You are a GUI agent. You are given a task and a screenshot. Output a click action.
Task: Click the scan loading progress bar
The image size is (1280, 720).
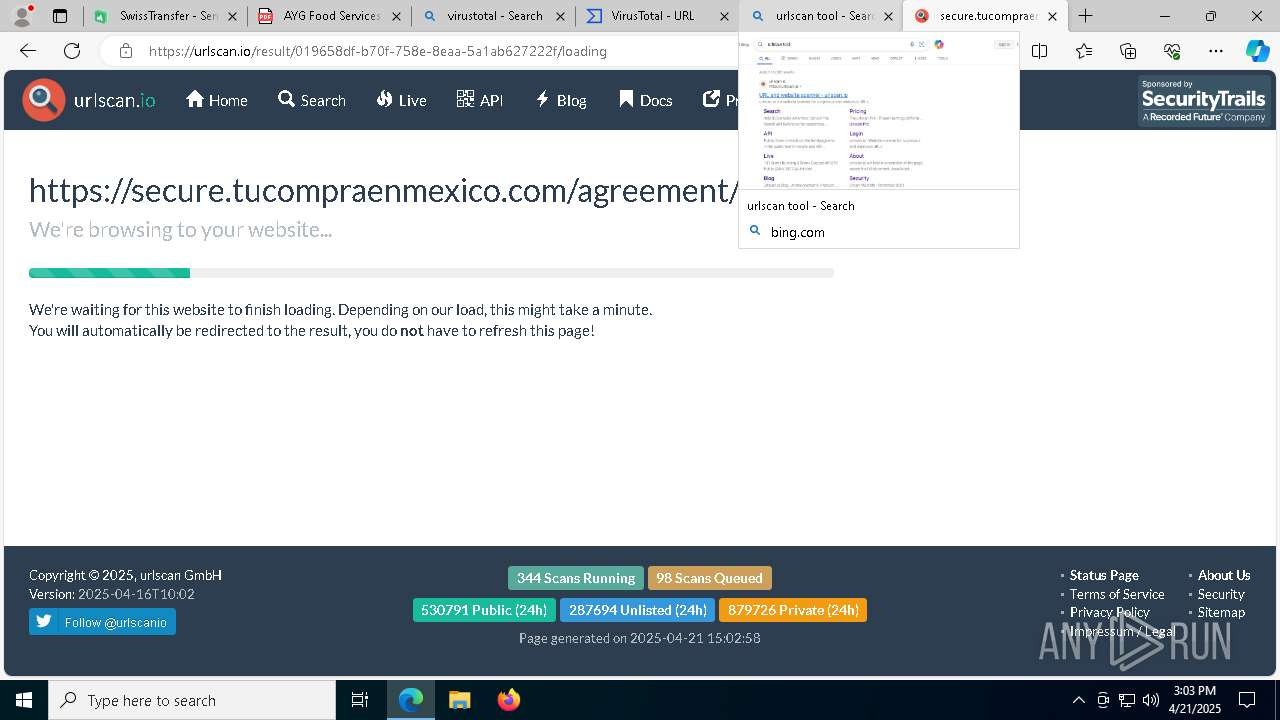(431, 273)
